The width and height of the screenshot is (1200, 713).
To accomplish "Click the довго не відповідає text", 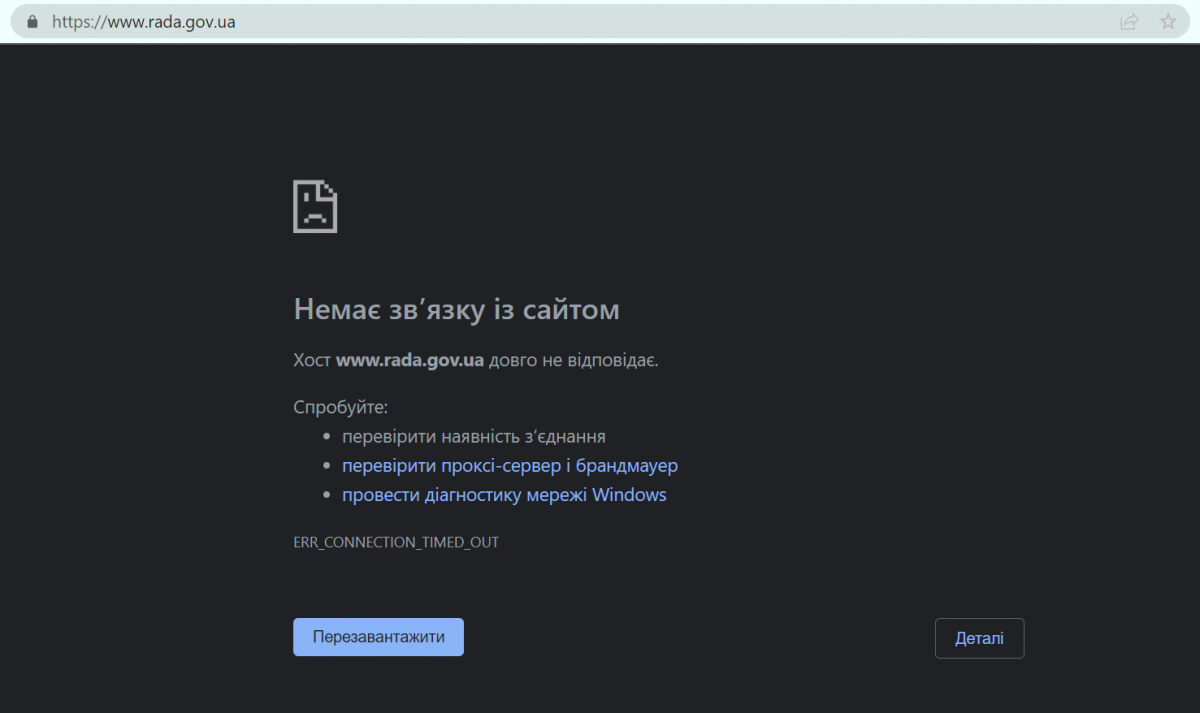I will (x=573, y=360).
